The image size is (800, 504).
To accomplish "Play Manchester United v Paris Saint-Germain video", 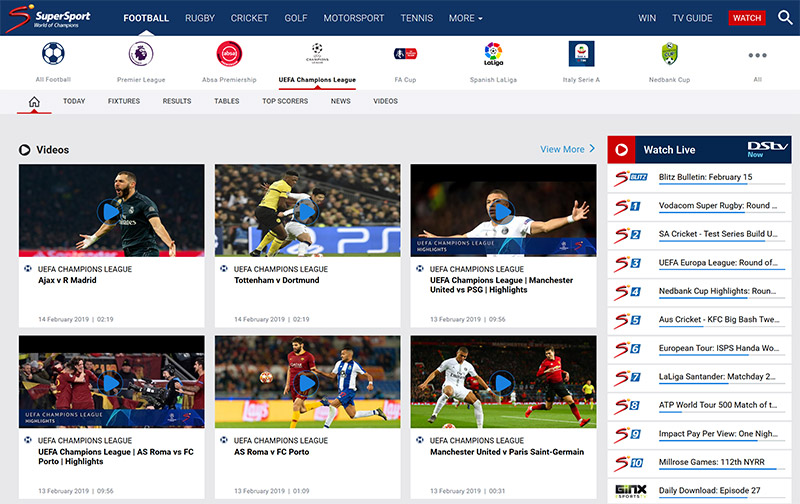I will pos(503,382).
